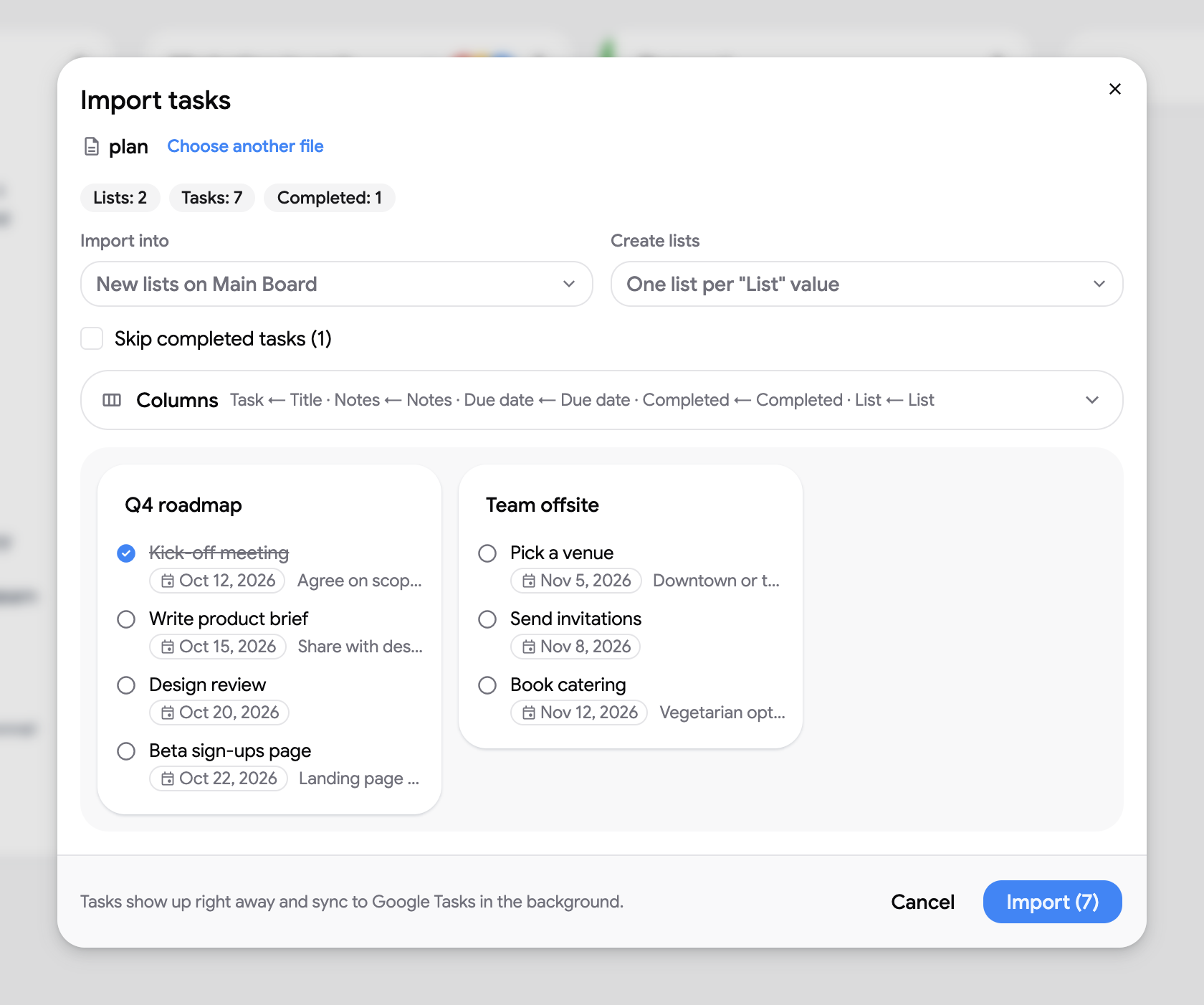Close the Import tasks dialog
This screenshot has height=1005, width=1204.
coord(1114,89)
